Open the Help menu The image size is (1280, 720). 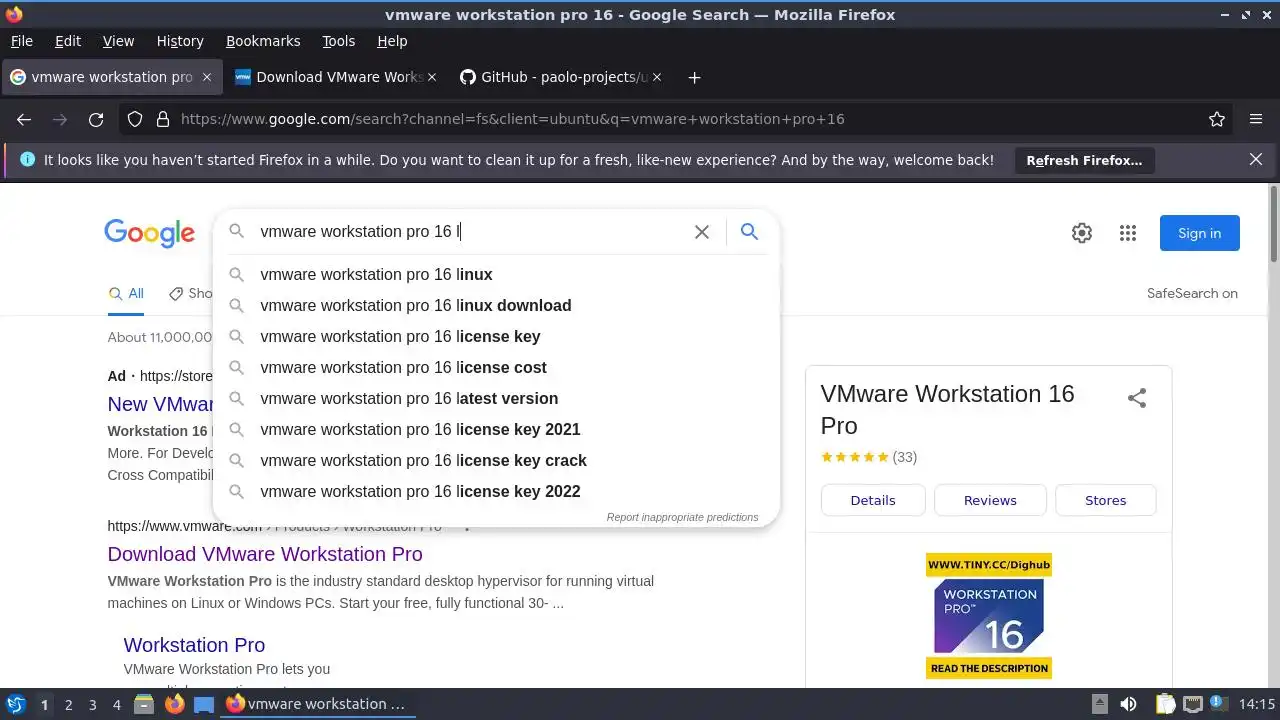(x=392, y=41)
